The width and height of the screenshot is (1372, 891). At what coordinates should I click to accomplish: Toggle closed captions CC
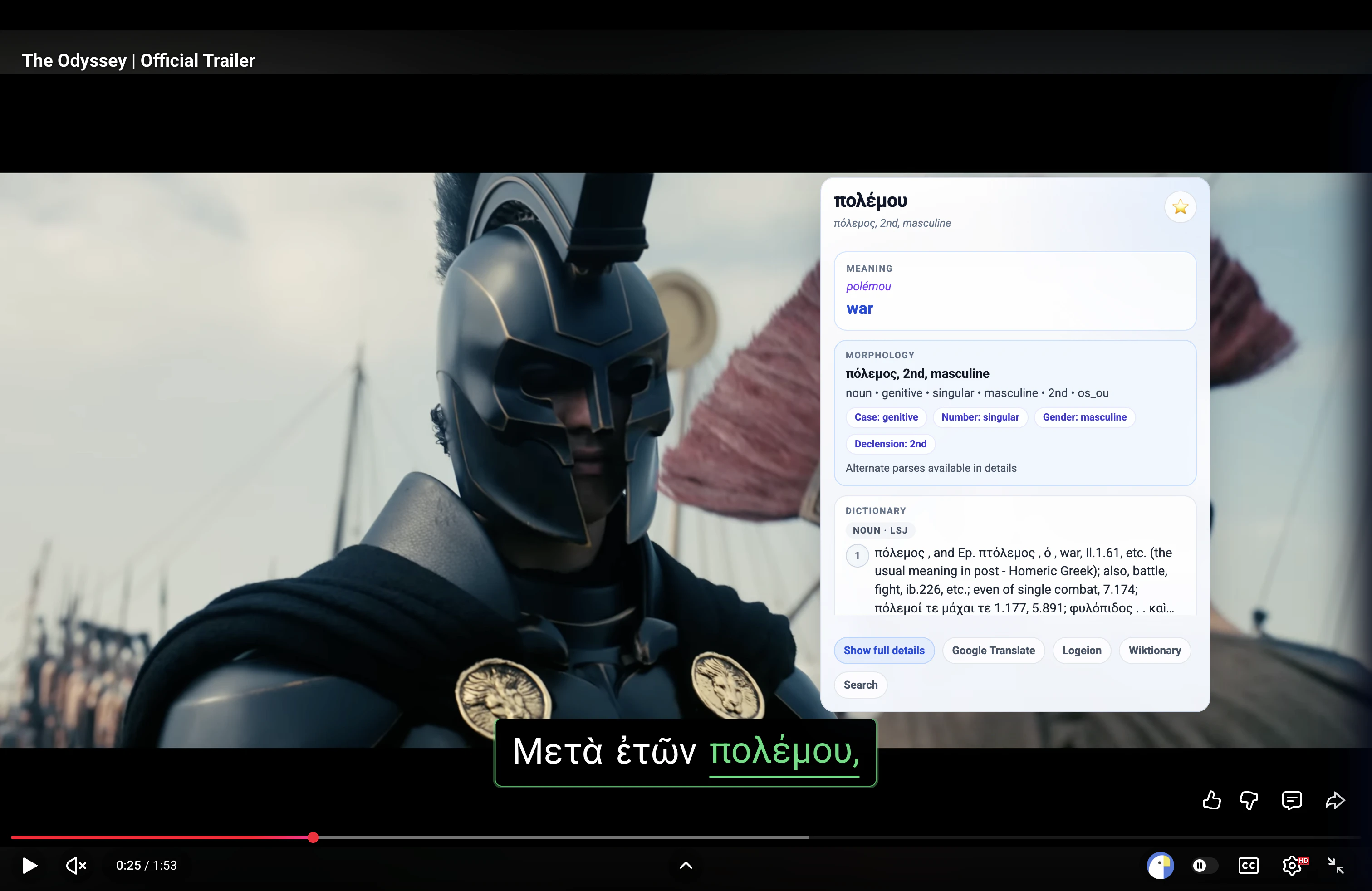pyautogui.click(x=1248, y=865)
